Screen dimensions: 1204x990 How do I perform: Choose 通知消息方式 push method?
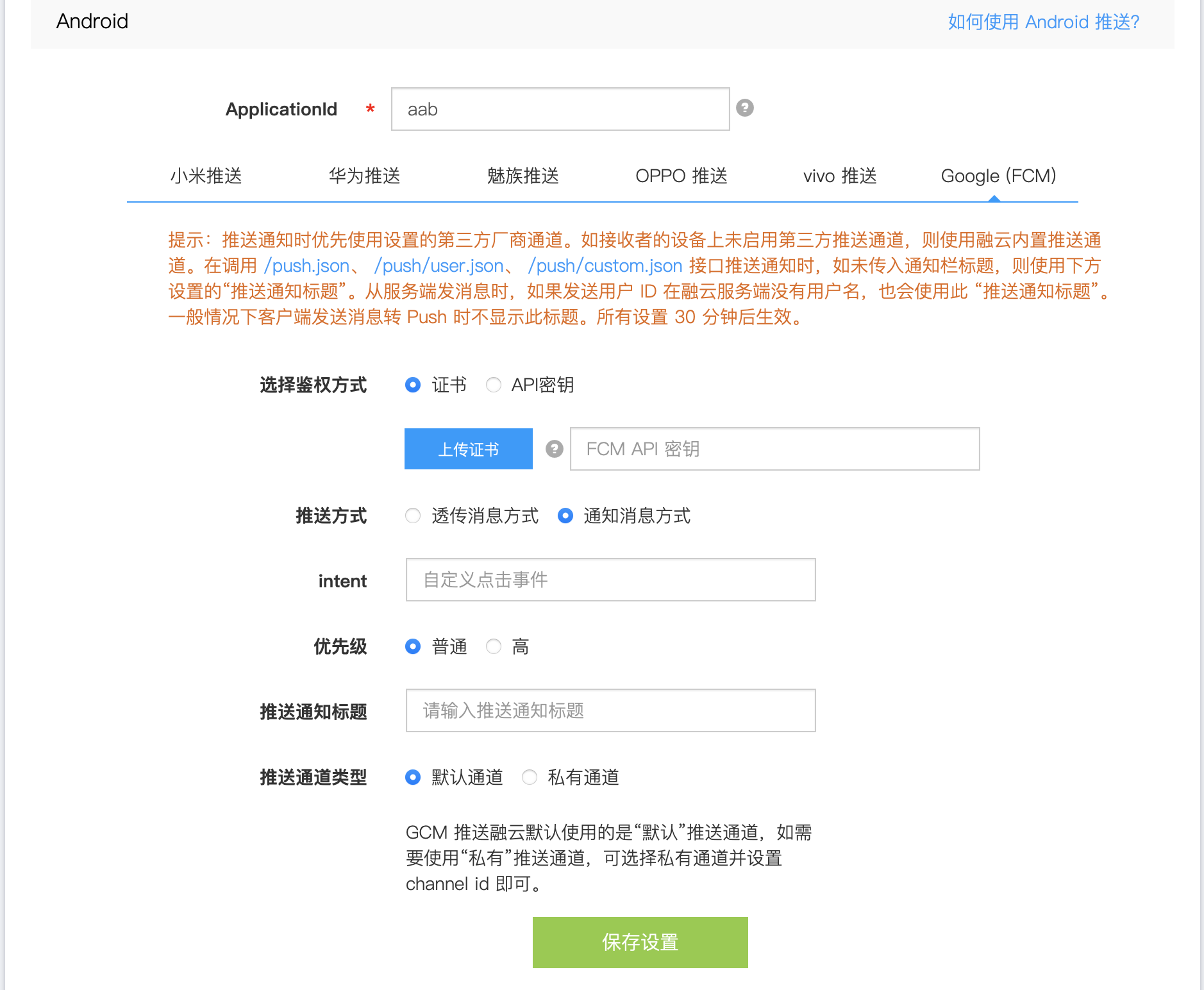point(565,516)
